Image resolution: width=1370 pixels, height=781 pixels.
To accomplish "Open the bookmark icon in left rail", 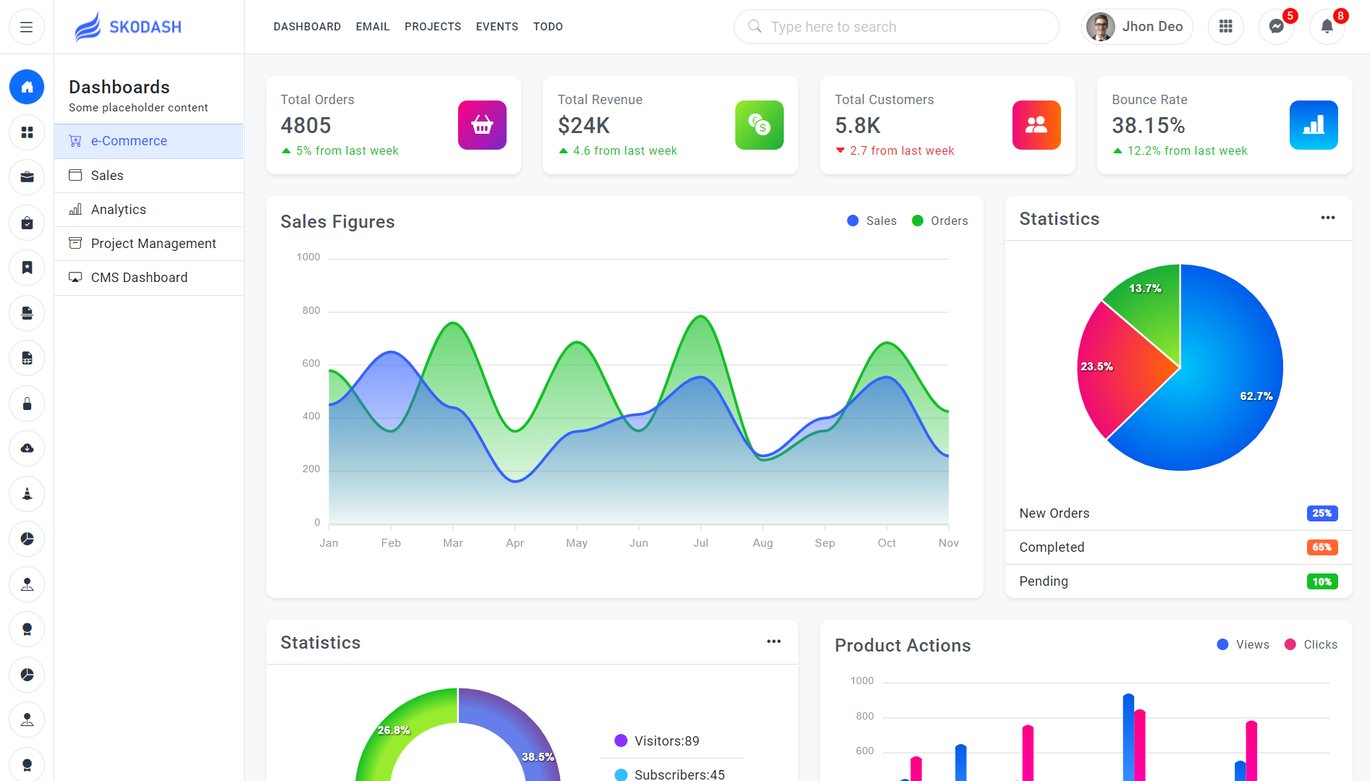I will 27,268.
